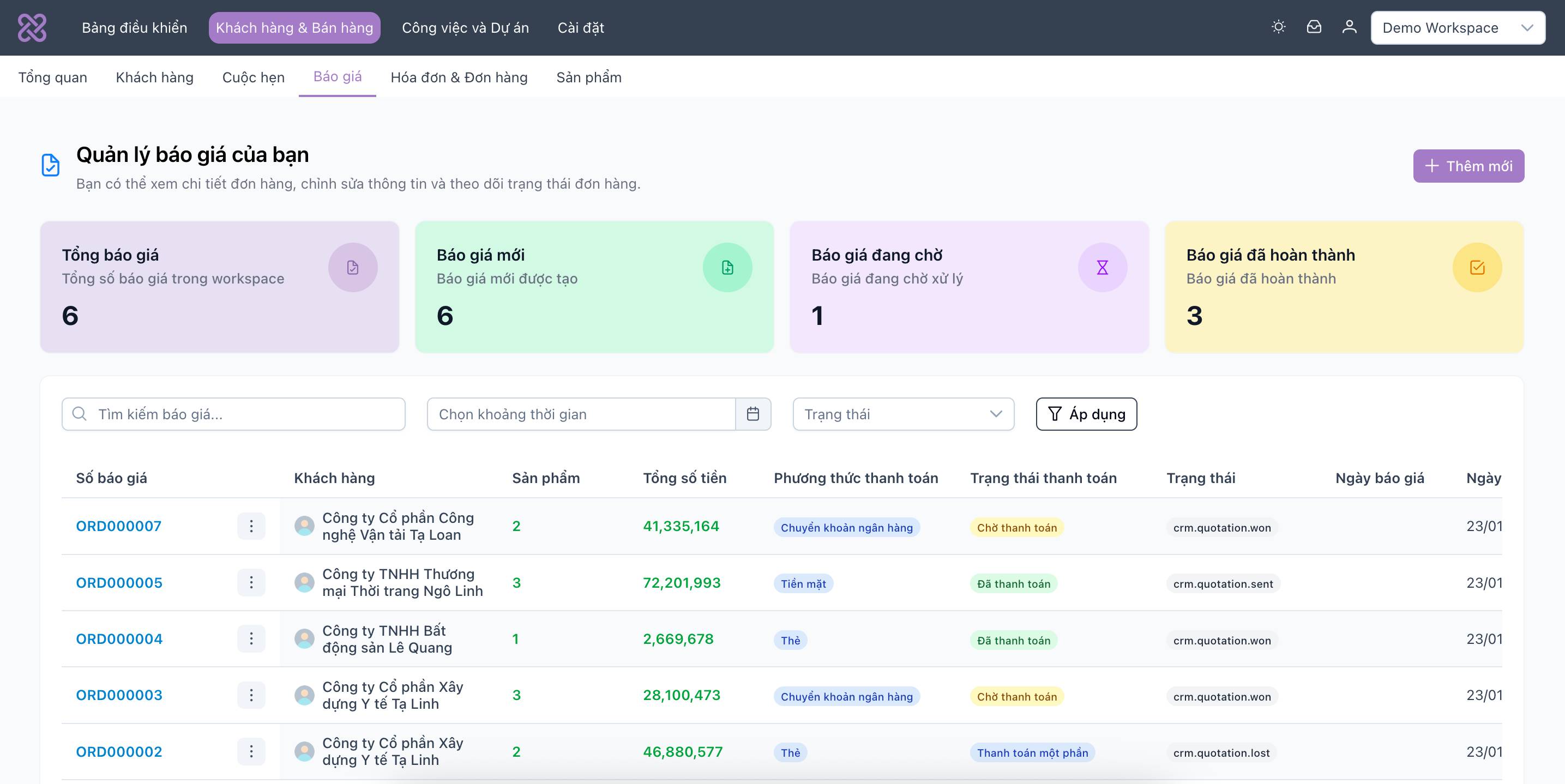Click the hourglass icon on pending quotes card
Viewport: 1565px width, 784px height.
coord(1102,267)
